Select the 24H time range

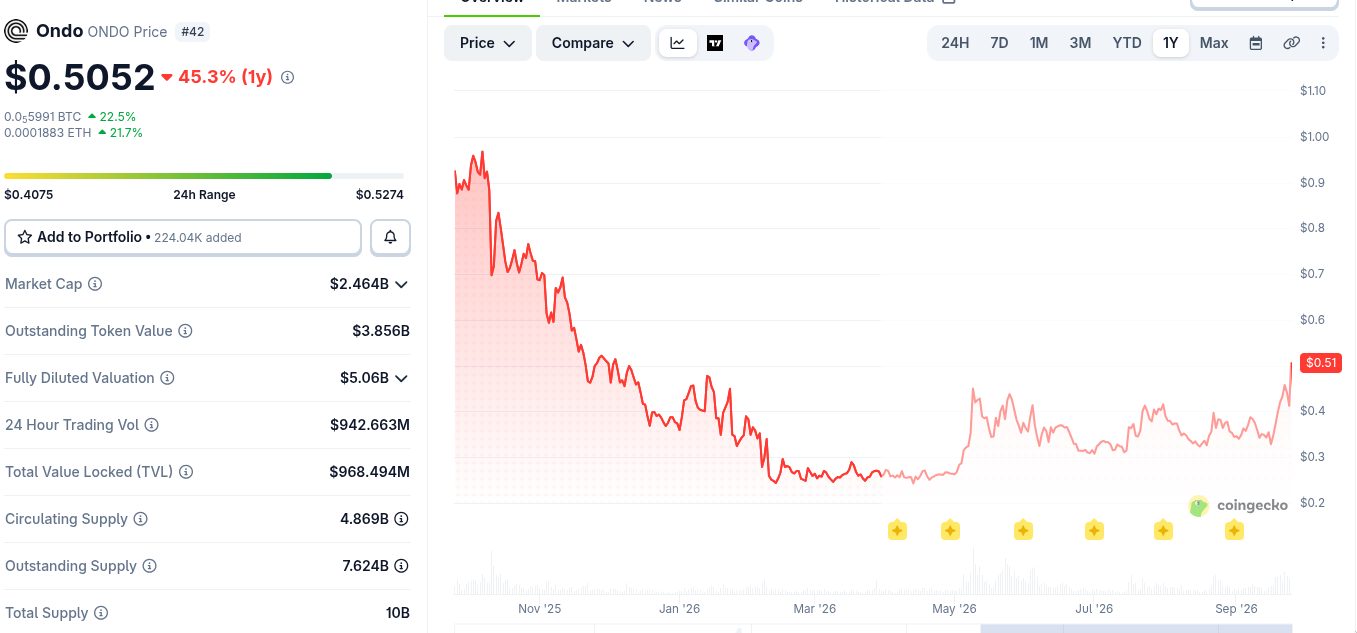coord(955,43)
